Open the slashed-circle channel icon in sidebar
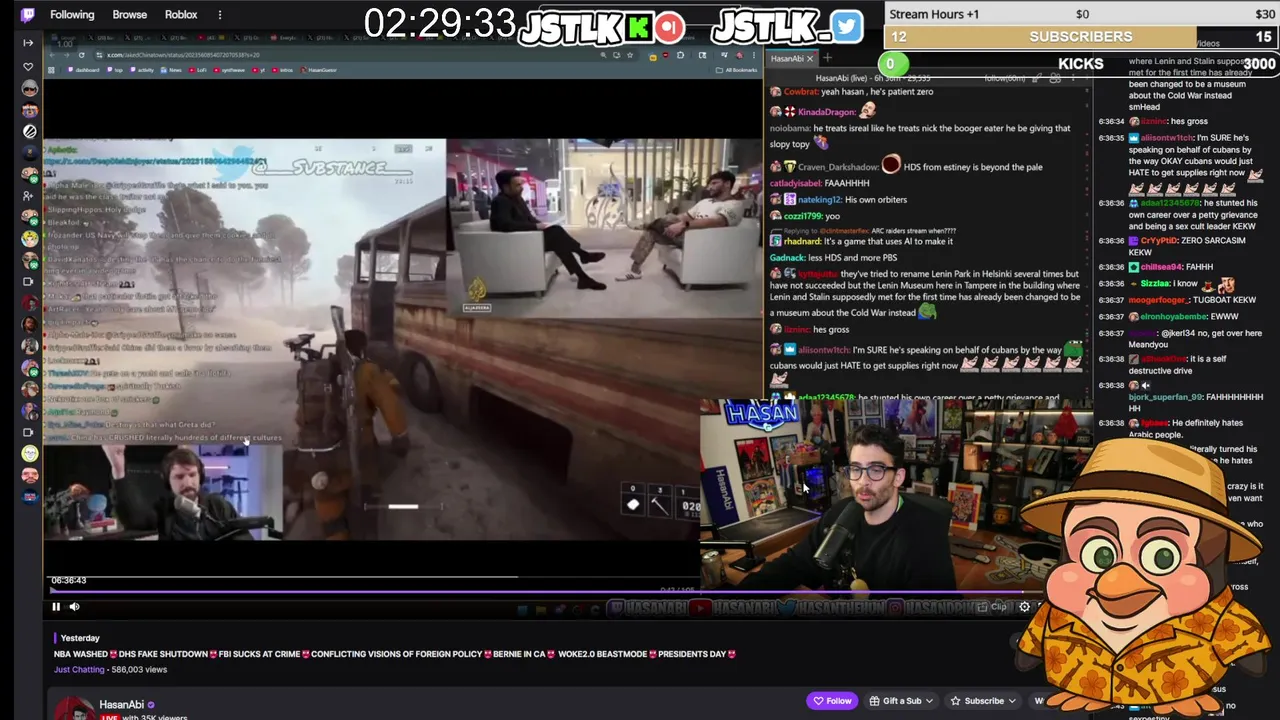The height and width of the screenshot is (720, 1280). point(29,132)
